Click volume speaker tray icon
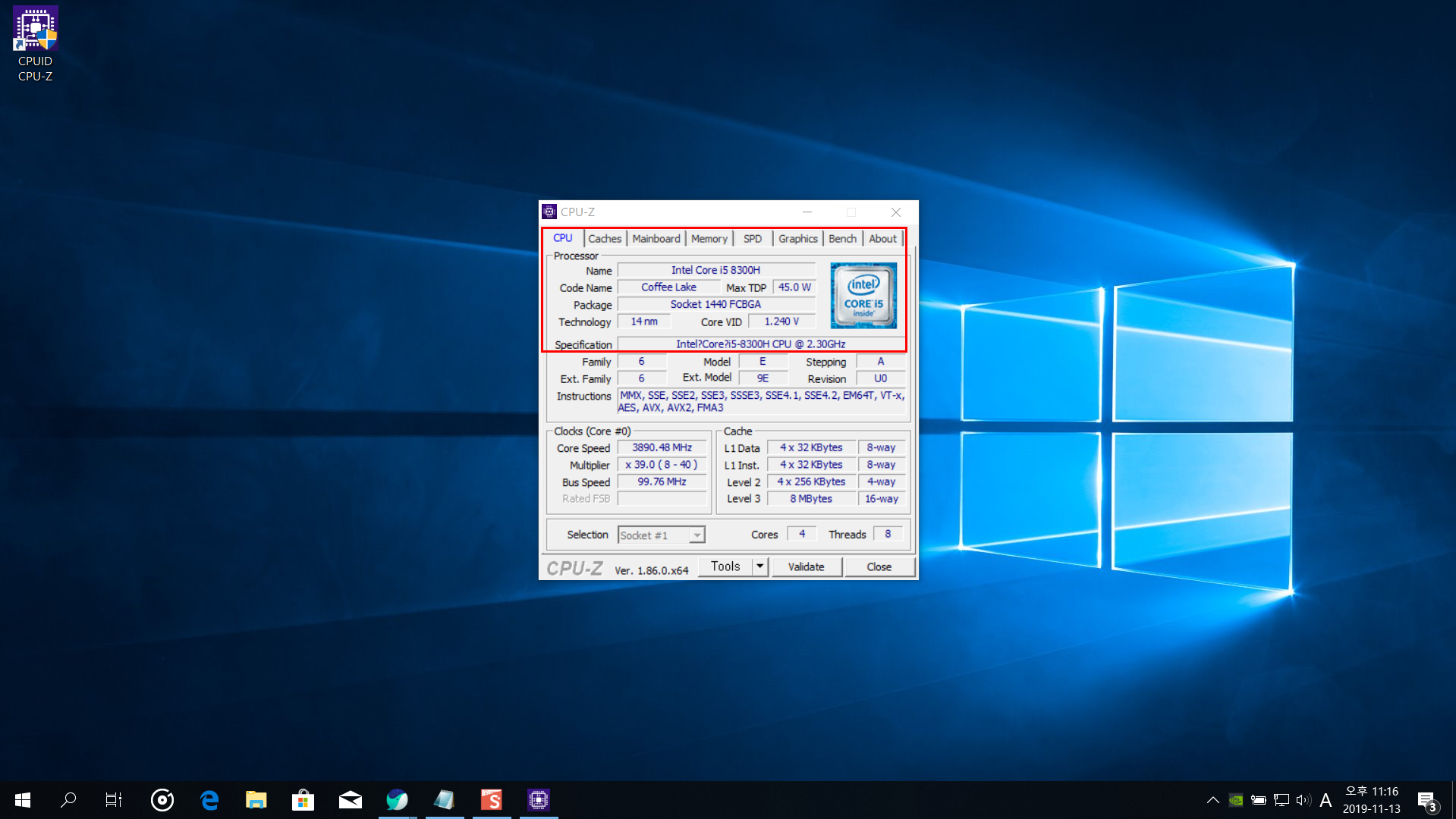1456x819 pixels. (1303, 800)
